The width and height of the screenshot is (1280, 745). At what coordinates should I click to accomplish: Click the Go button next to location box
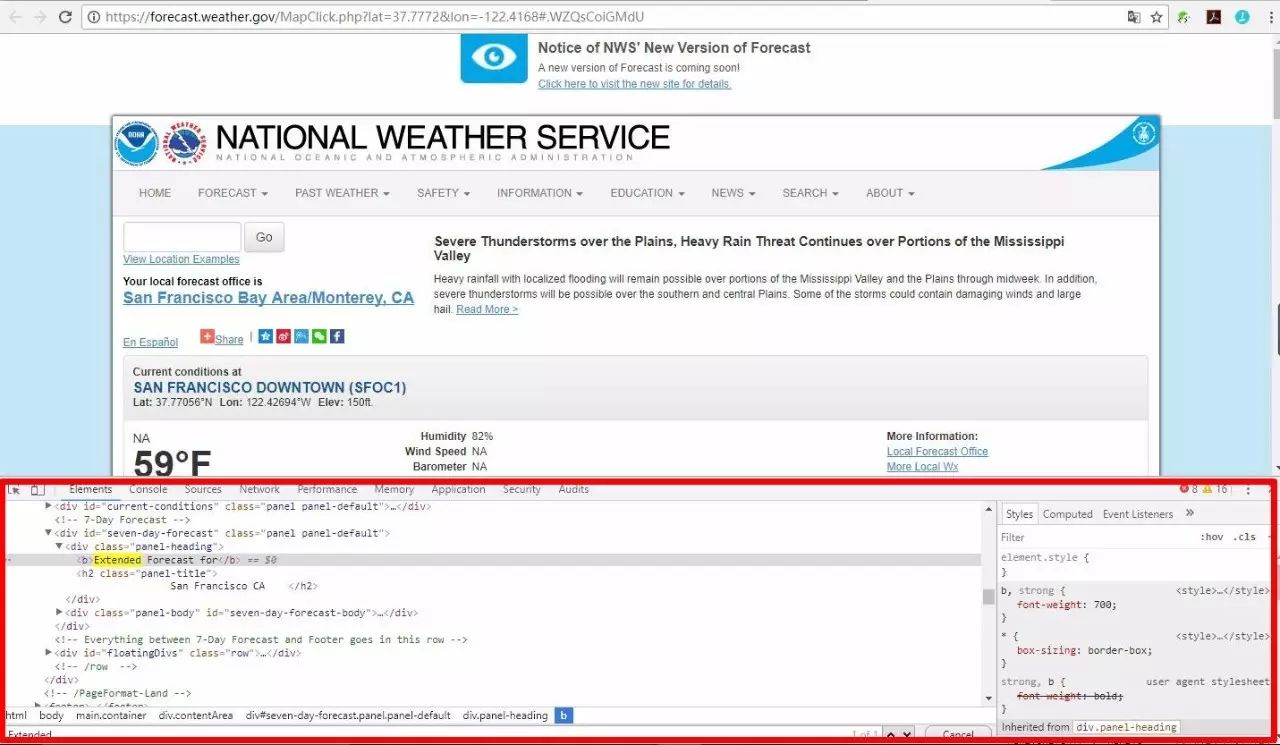264,237
